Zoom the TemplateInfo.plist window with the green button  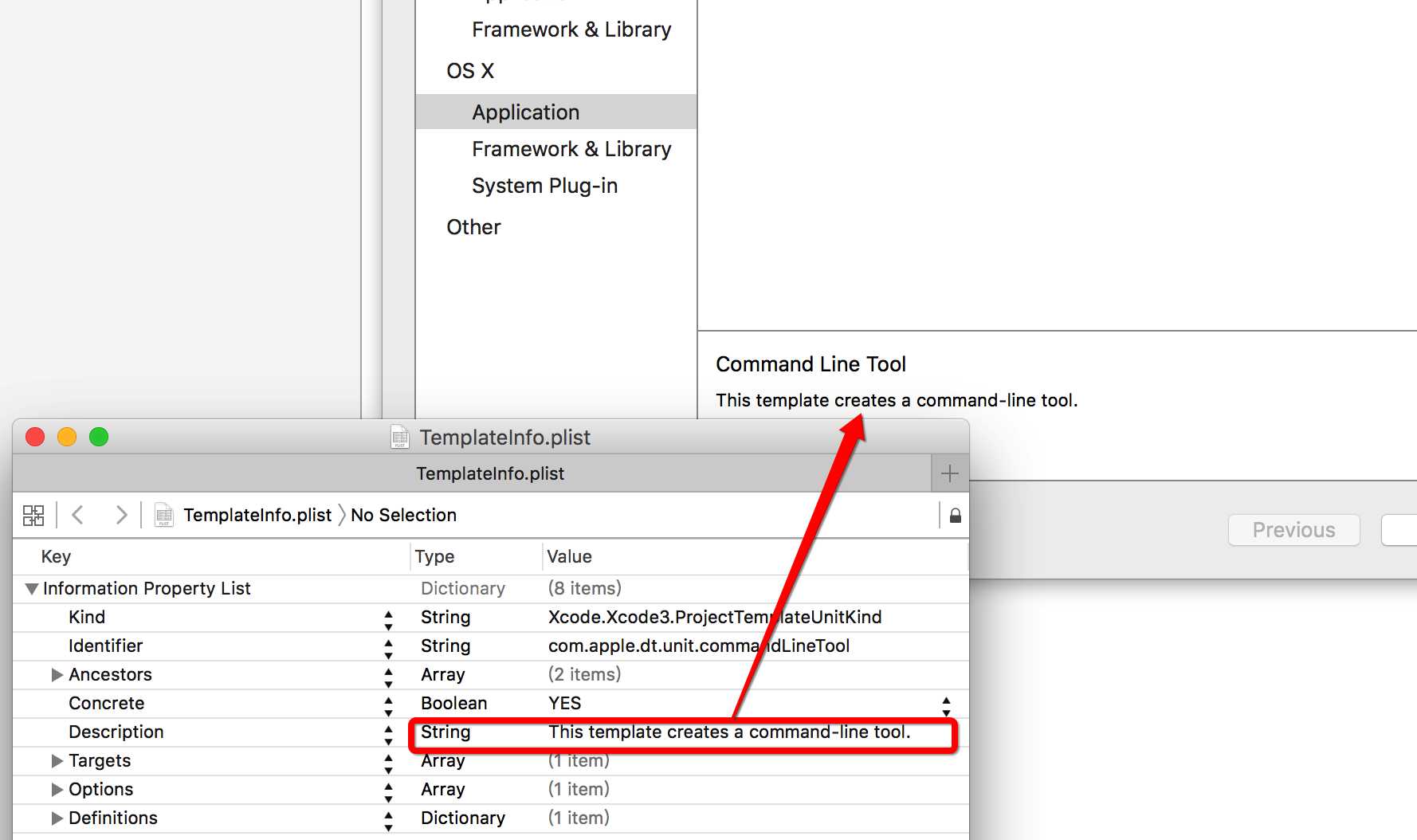coord(99,437)
